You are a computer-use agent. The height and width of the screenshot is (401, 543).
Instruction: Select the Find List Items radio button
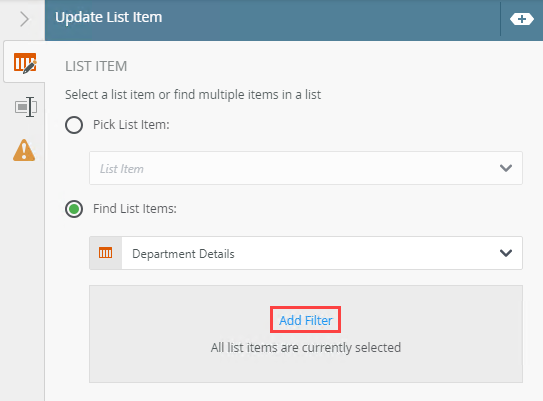click(74, 209)
